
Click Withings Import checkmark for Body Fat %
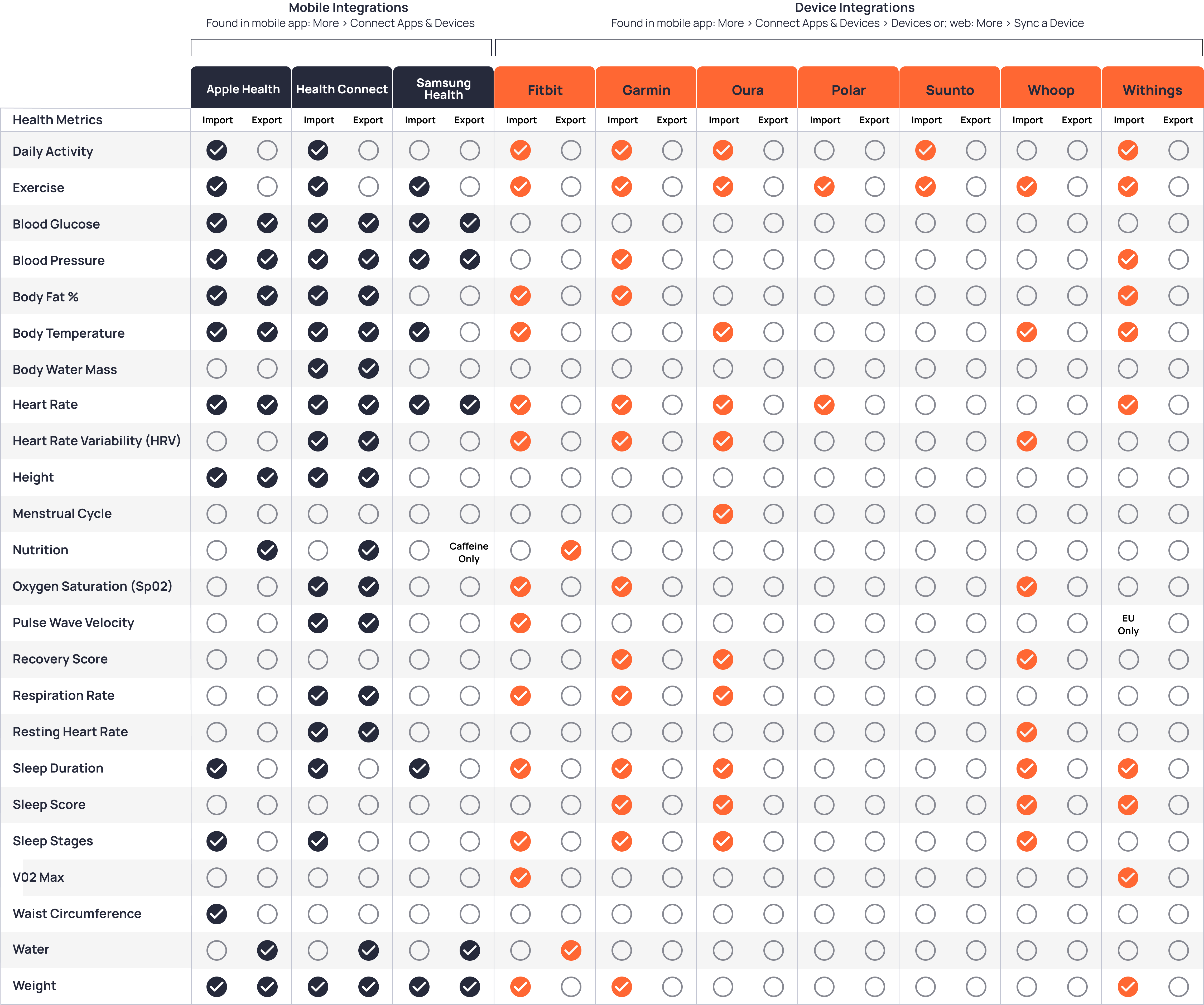[1128, 296]
